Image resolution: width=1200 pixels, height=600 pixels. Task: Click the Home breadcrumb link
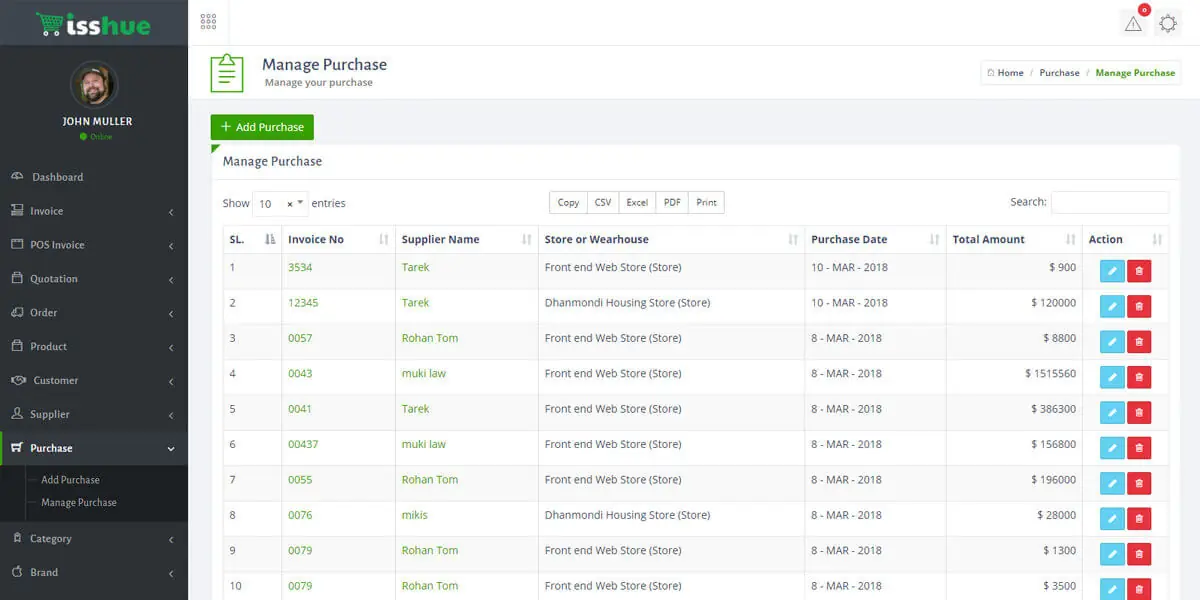point(1010,73)
